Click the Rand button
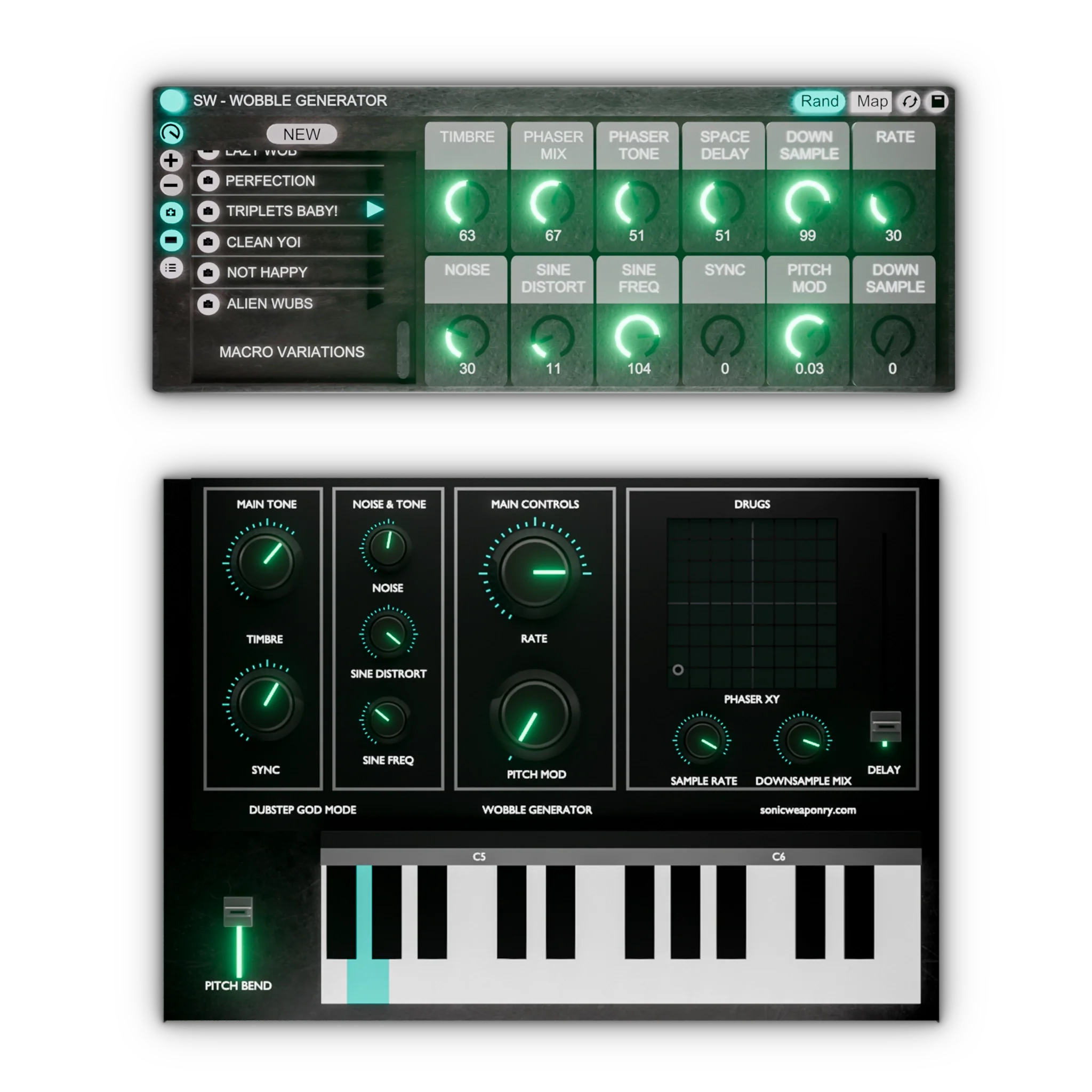Image resolution: width=1092 pixels, height=1092 pixels. 818,101
